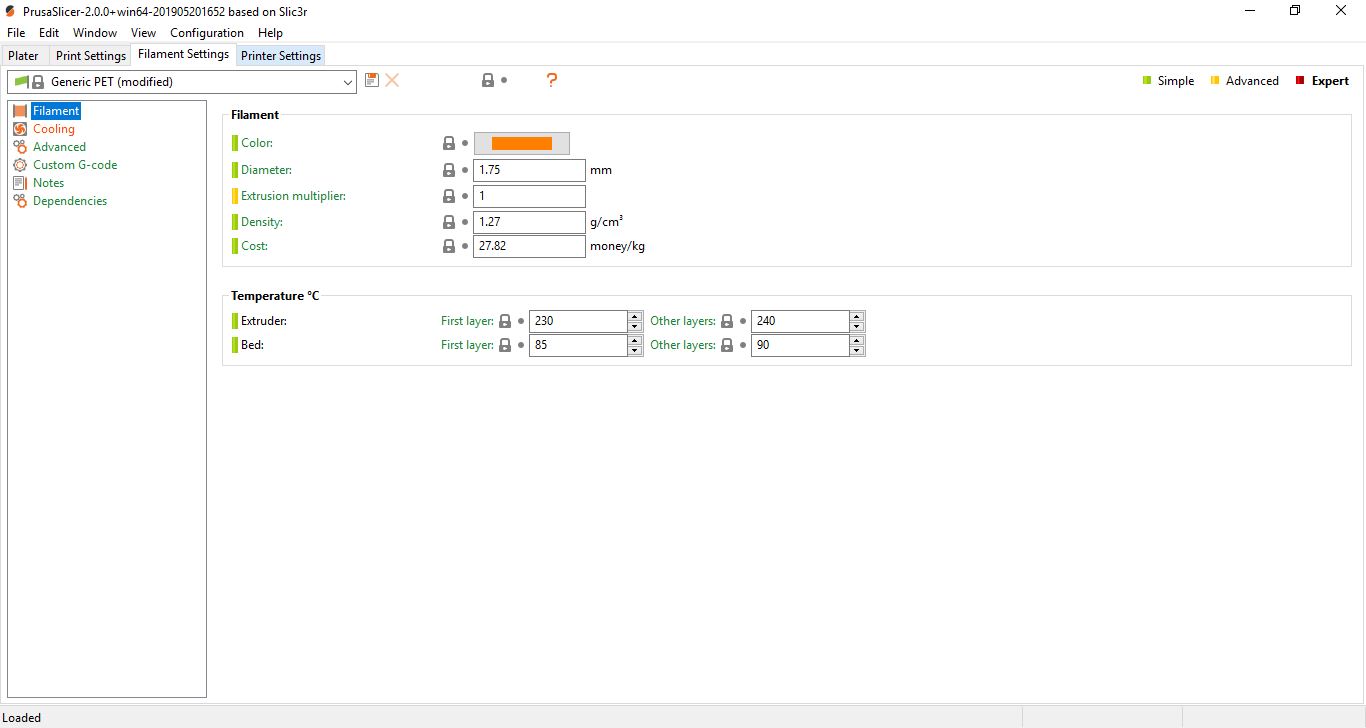Click the lock icon in the Density row
This screenshot has height=728, width=1366.
pos(449,222)
